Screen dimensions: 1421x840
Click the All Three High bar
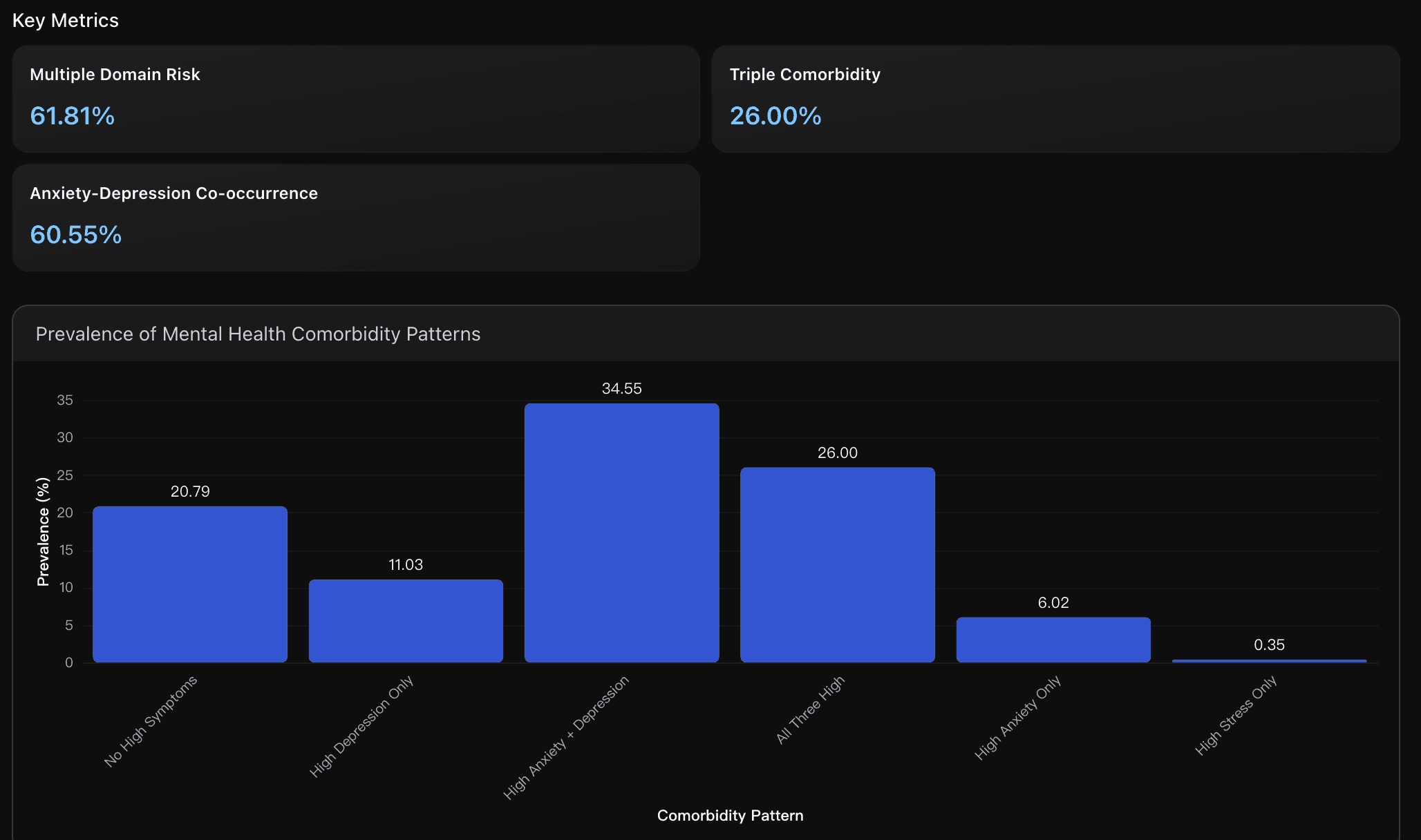click(x=837, y=564)
